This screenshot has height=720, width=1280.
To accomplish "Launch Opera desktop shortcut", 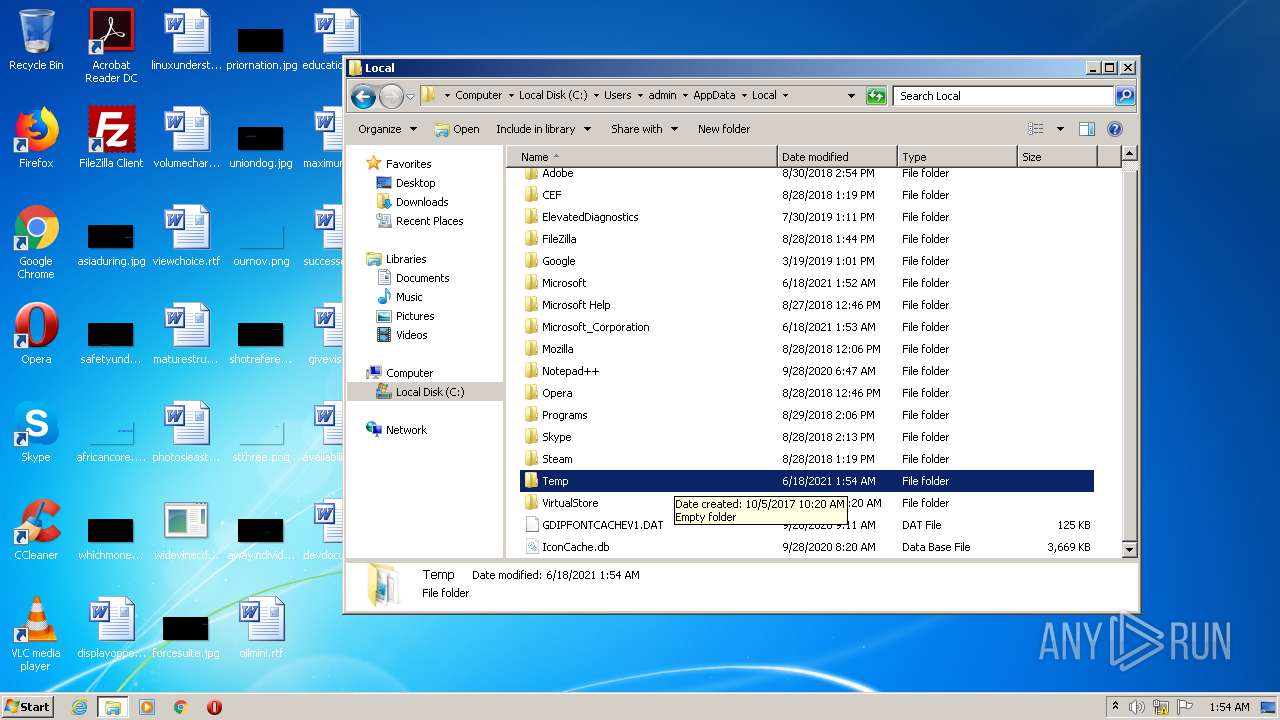I will pyautogui.click(x=36, y=334).
